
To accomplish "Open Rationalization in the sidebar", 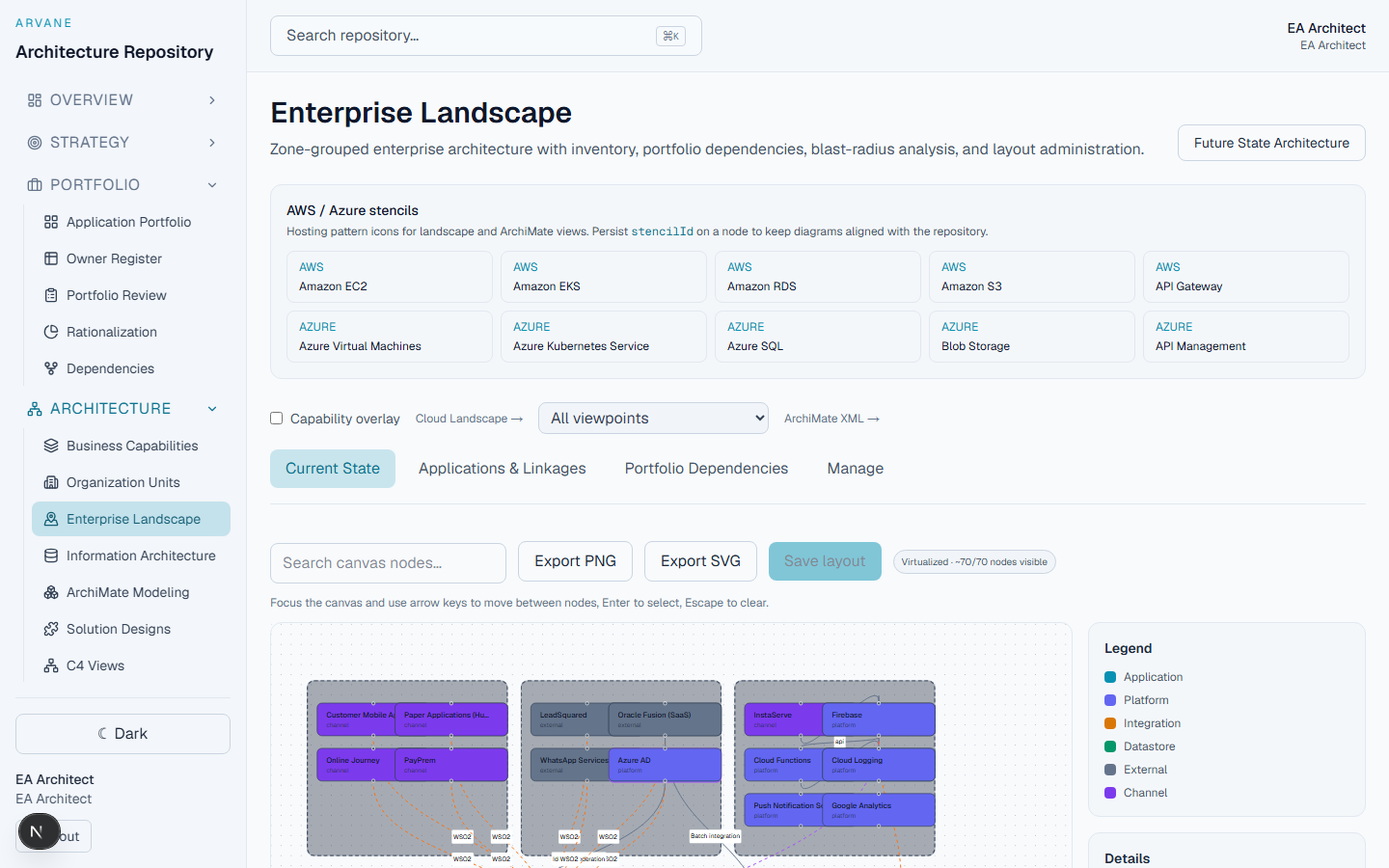I will coord(131,332).
